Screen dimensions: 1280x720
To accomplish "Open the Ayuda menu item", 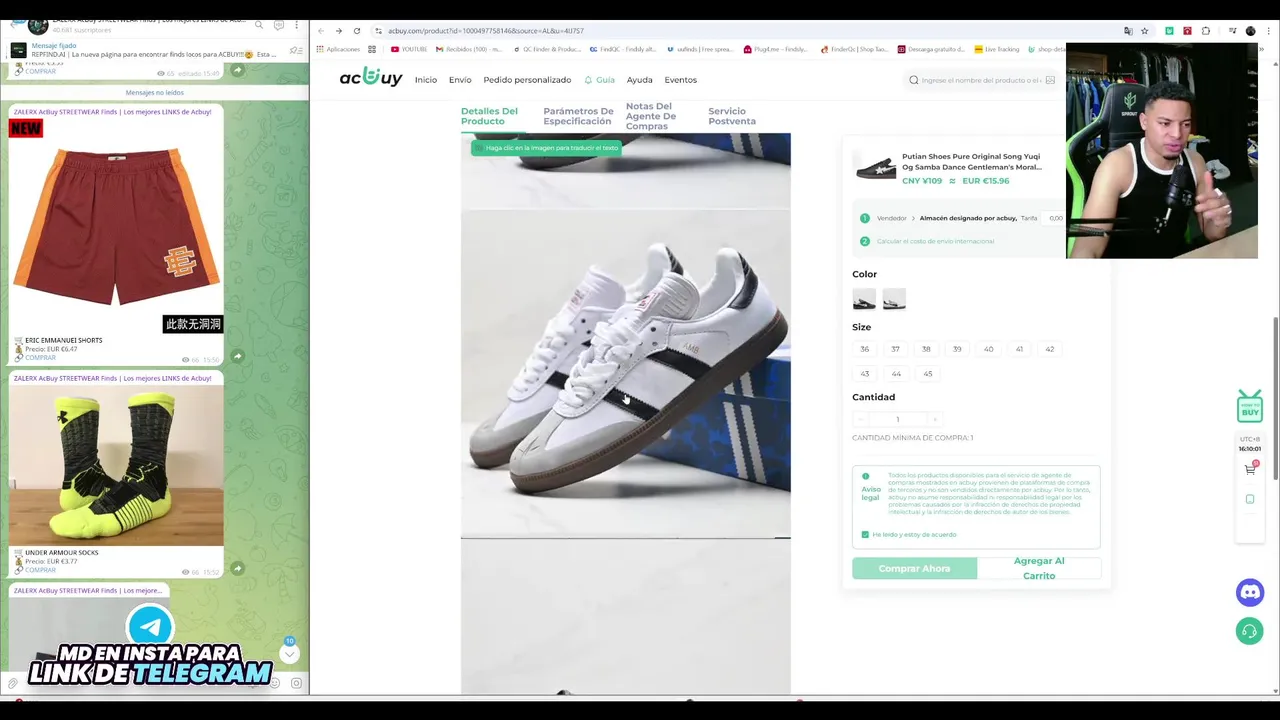I will coord(639,80).
